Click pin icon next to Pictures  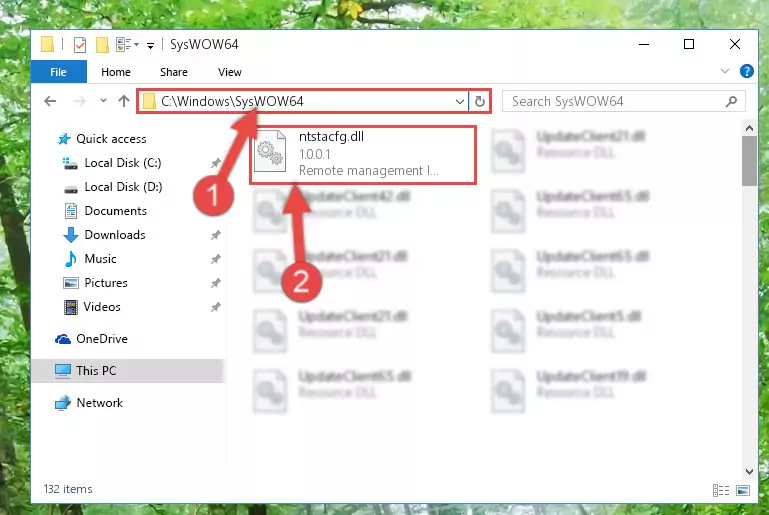coord(215,283)
